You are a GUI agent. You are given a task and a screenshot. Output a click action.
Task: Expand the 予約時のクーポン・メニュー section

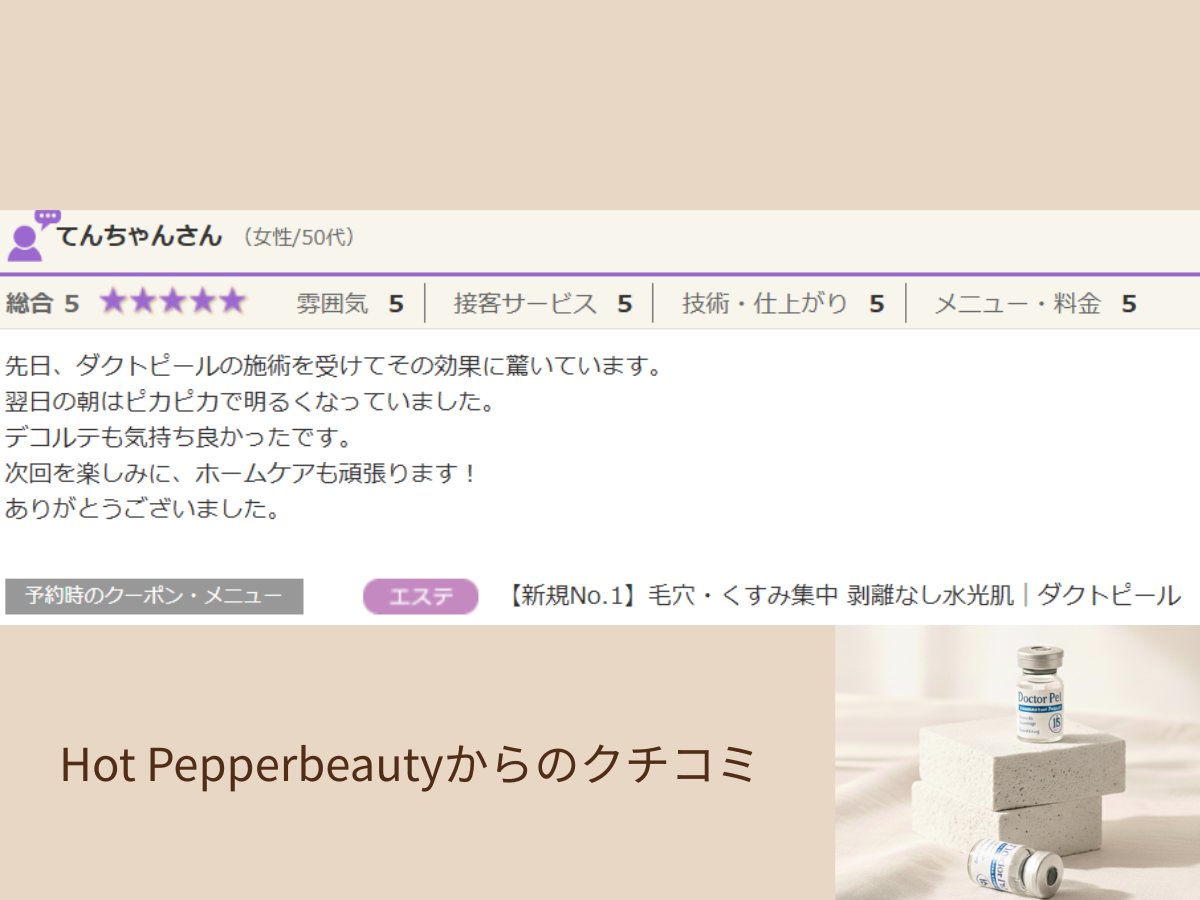tap(154, 596)
